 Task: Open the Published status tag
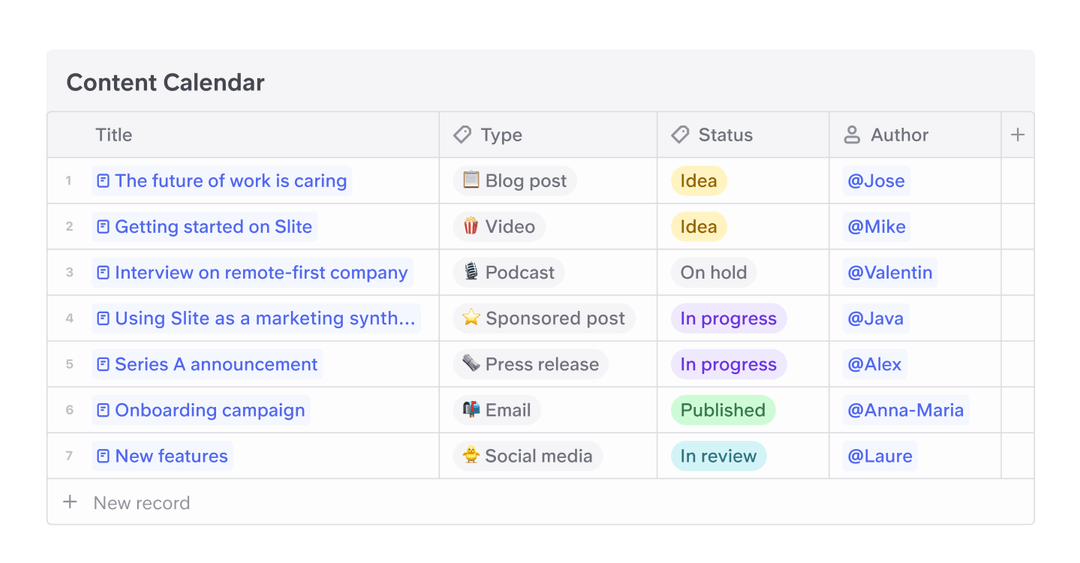click(x=722, y=411)
